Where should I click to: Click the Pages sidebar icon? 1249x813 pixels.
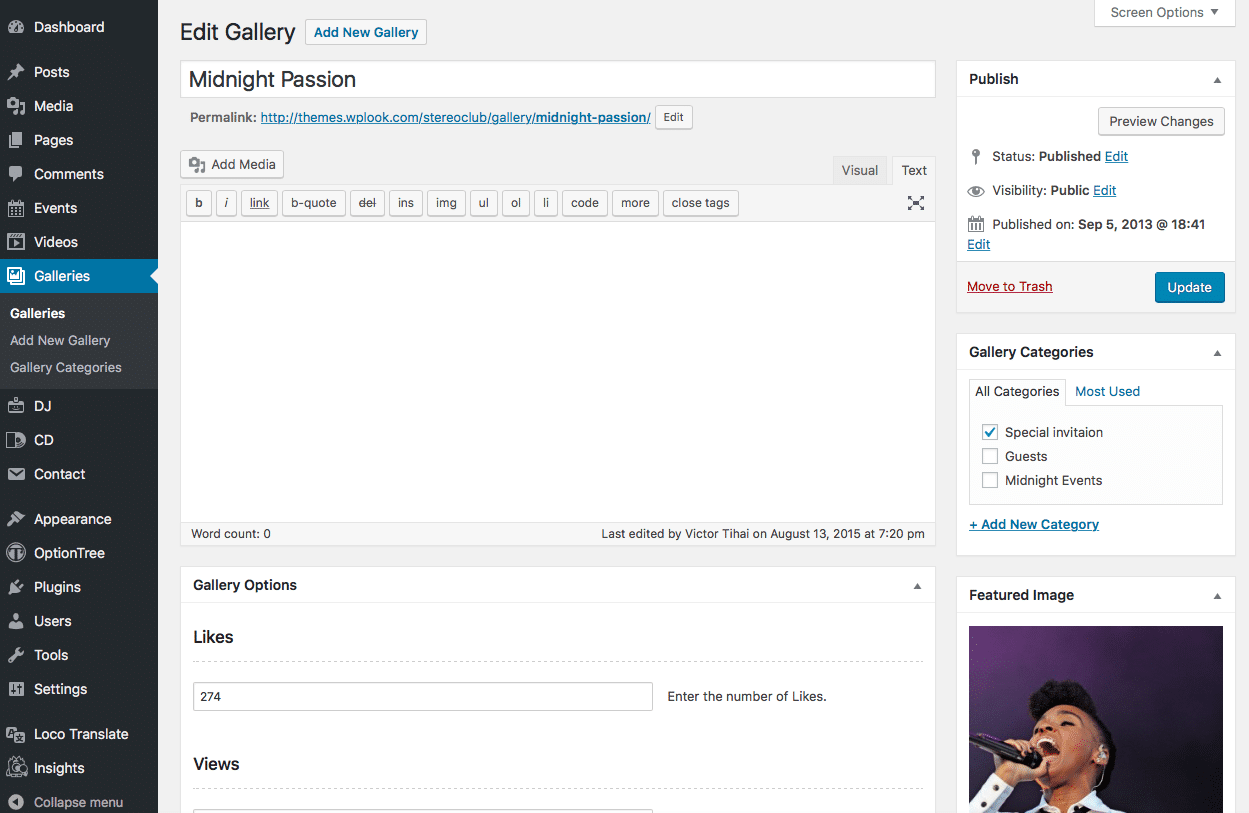pos(16,140)
